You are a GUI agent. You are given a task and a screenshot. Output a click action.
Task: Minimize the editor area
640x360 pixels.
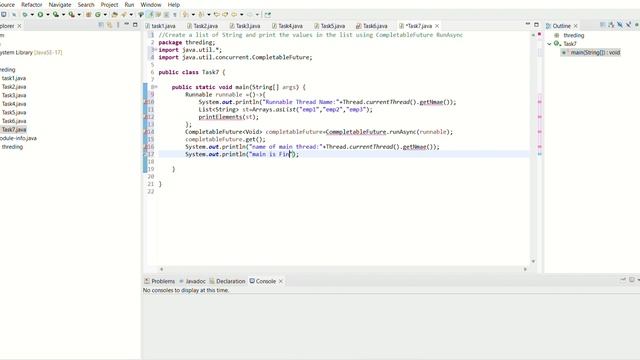pos(528,24)
